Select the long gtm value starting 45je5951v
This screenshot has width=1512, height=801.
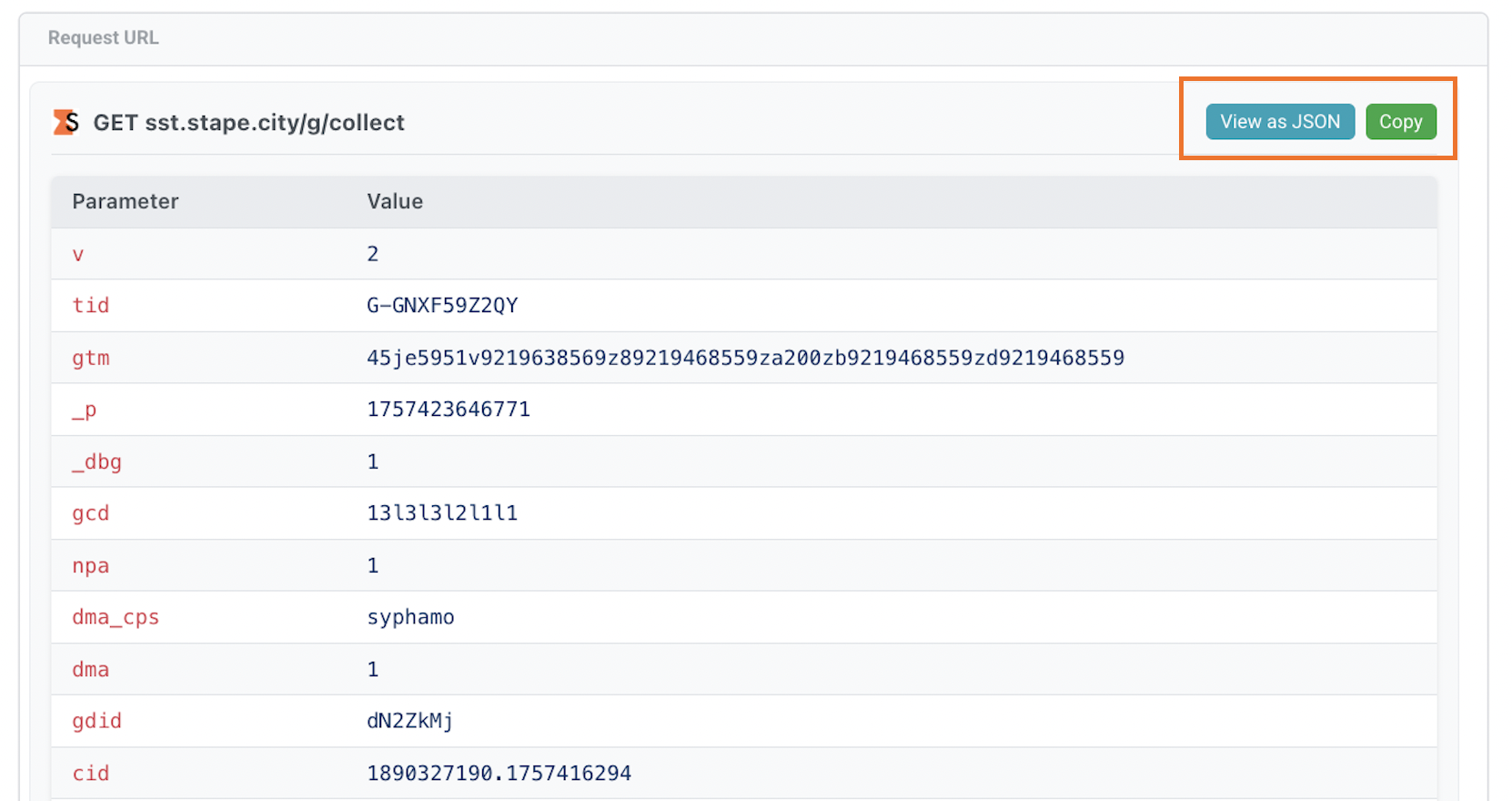point(746,358)
